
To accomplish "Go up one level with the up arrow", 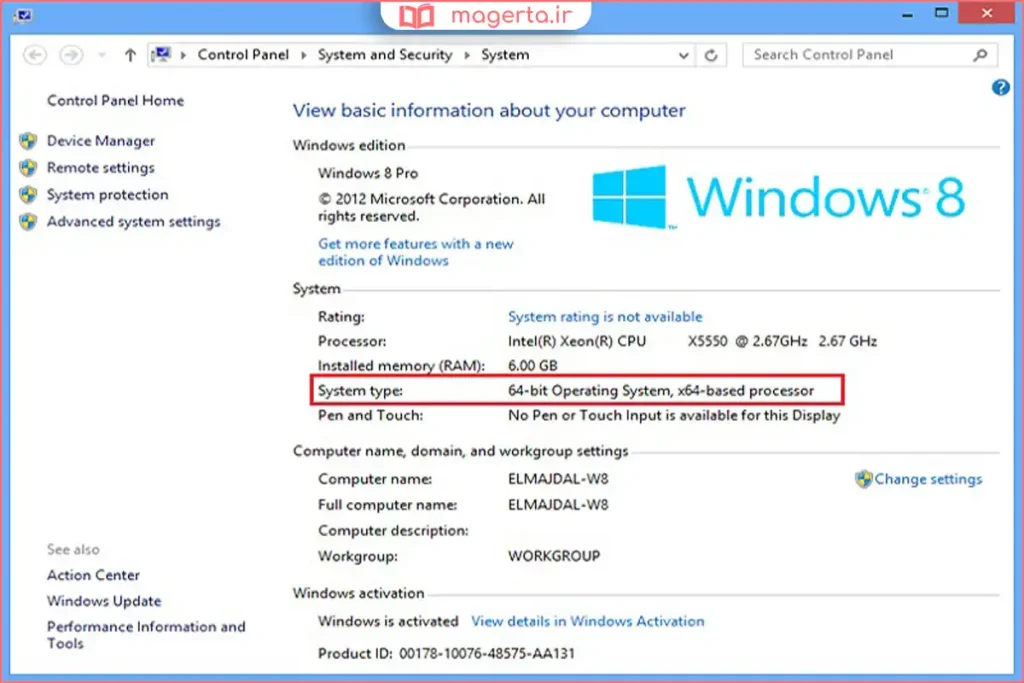I will tap(130, 56).
